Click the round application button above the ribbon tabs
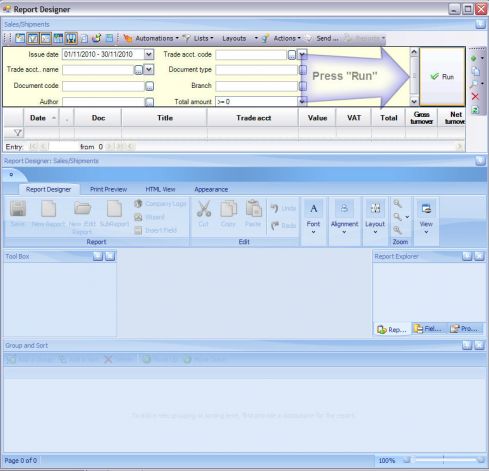 point(11,174)
